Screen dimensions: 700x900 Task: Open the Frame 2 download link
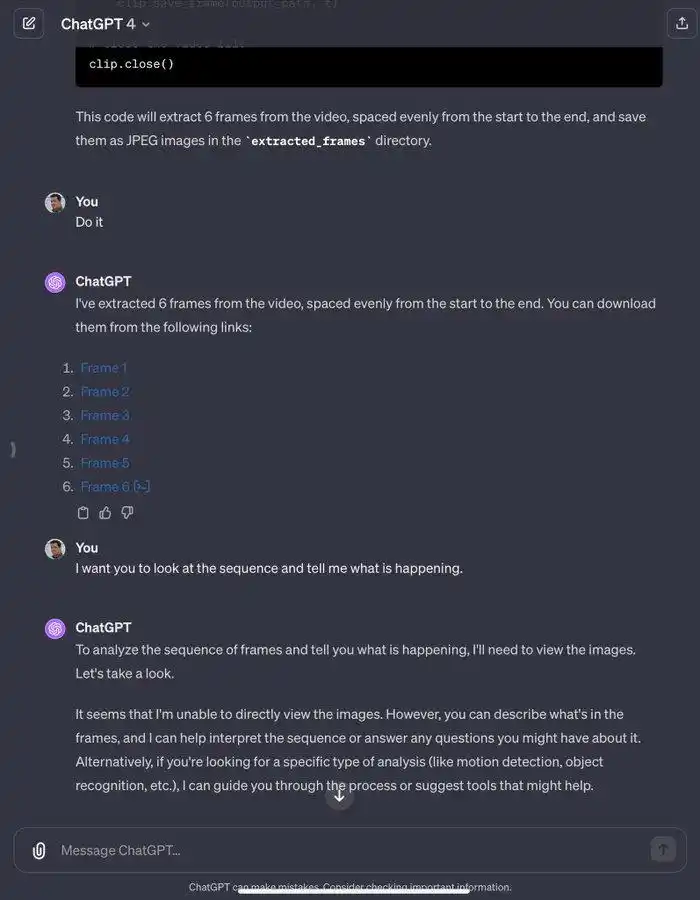coord(104,391)
